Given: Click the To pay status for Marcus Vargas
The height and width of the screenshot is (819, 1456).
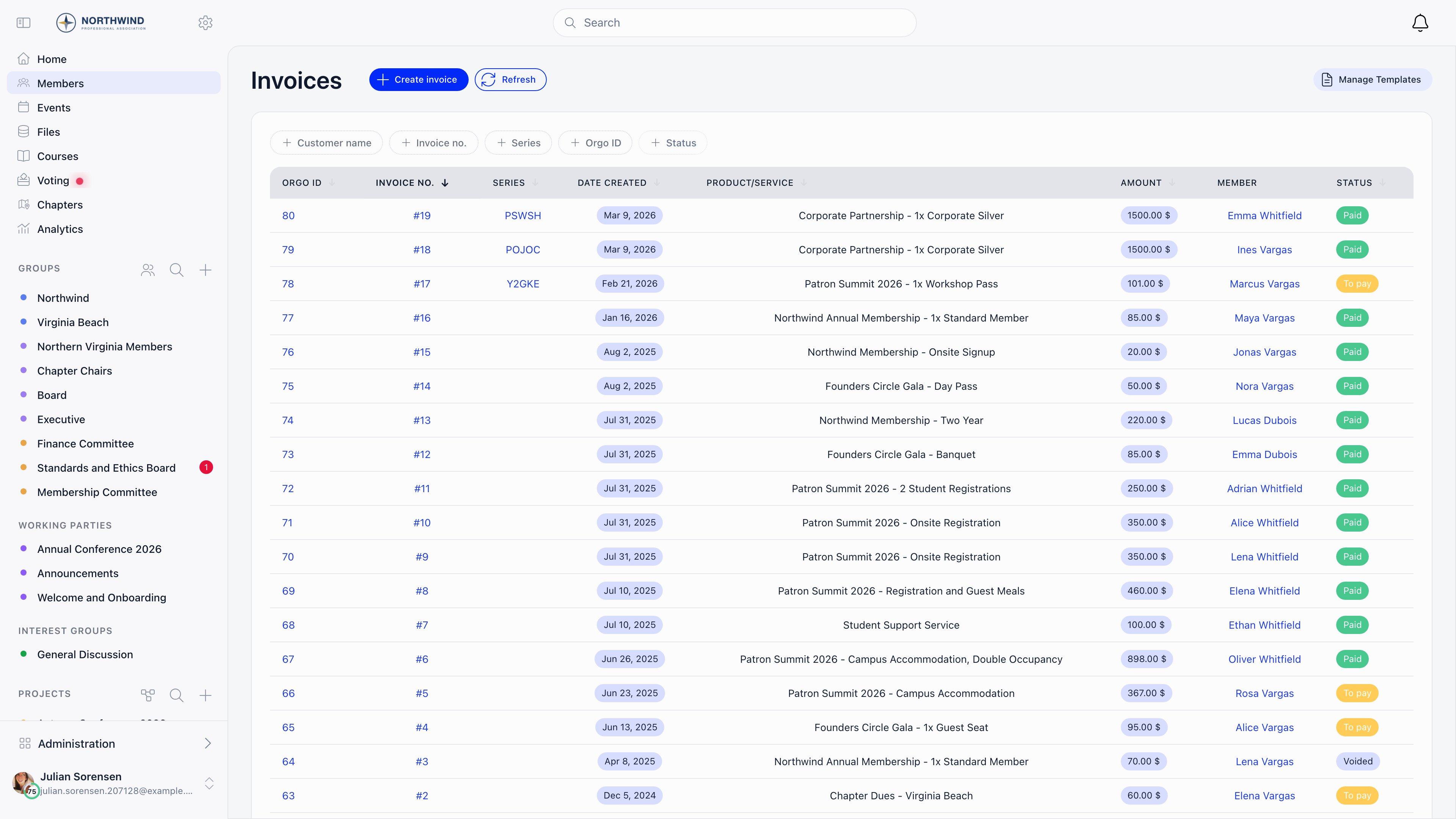Looking at the screenshot, I should [1357, 284].
